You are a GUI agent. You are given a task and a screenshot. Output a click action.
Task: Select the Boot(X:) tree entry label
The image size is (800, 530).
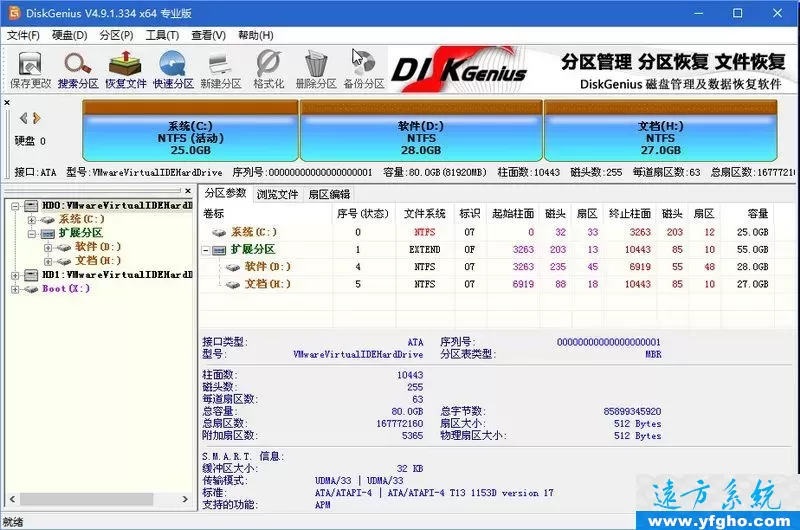click(x=66, y=289)
